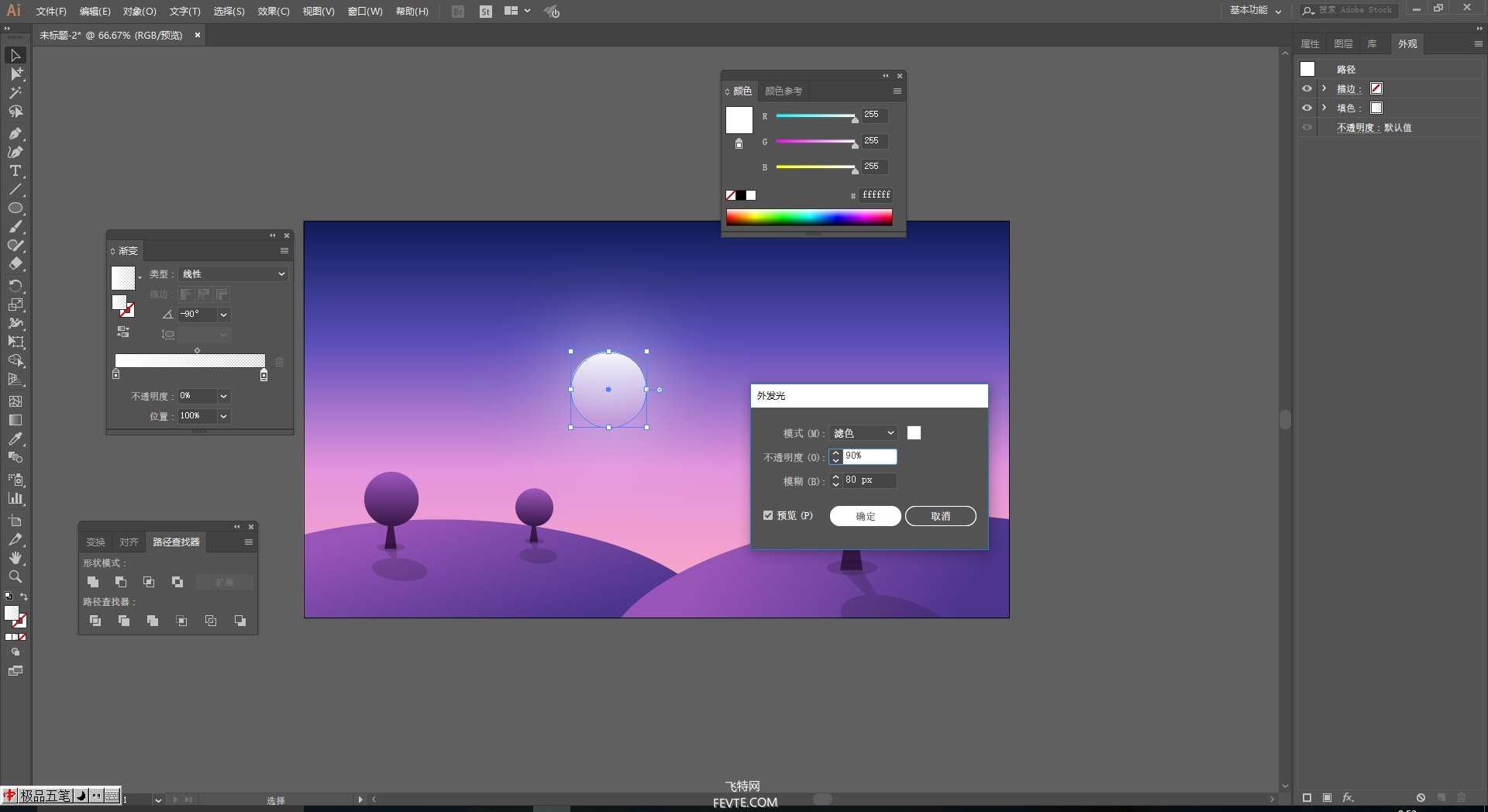Click 取消 button in 外发光 dialog
The image size is (1488, 812).
click(x=941, y=516)
